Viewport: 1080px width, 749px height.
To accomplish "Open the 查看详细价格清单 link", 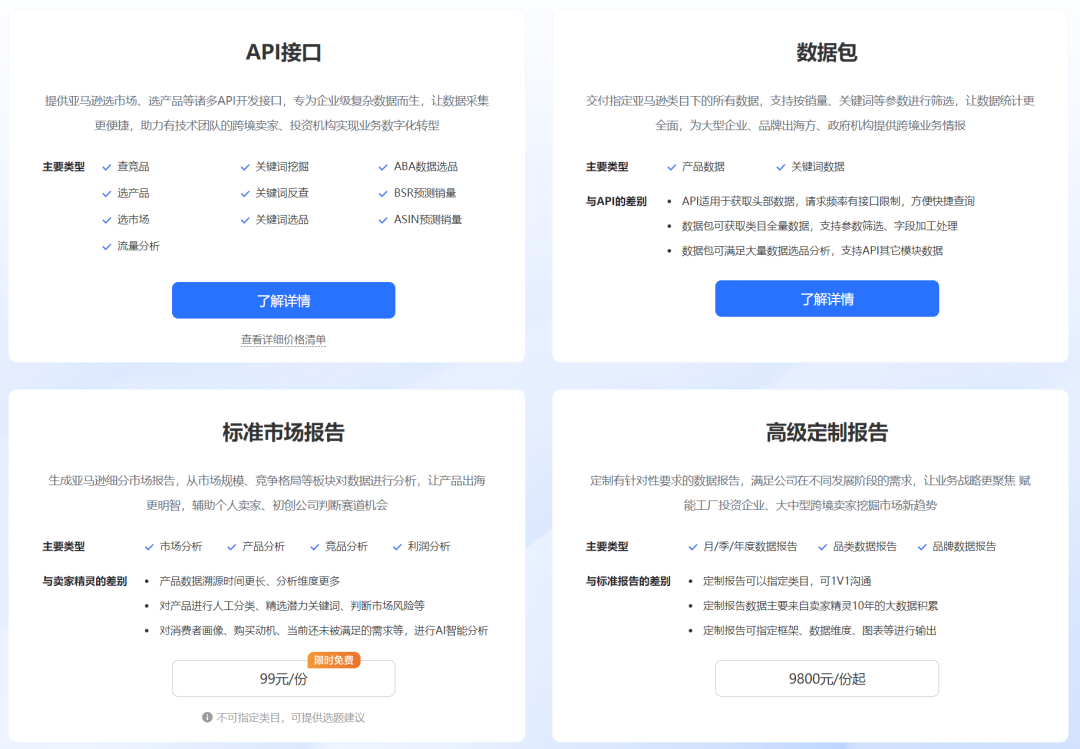I will (283, 340).
